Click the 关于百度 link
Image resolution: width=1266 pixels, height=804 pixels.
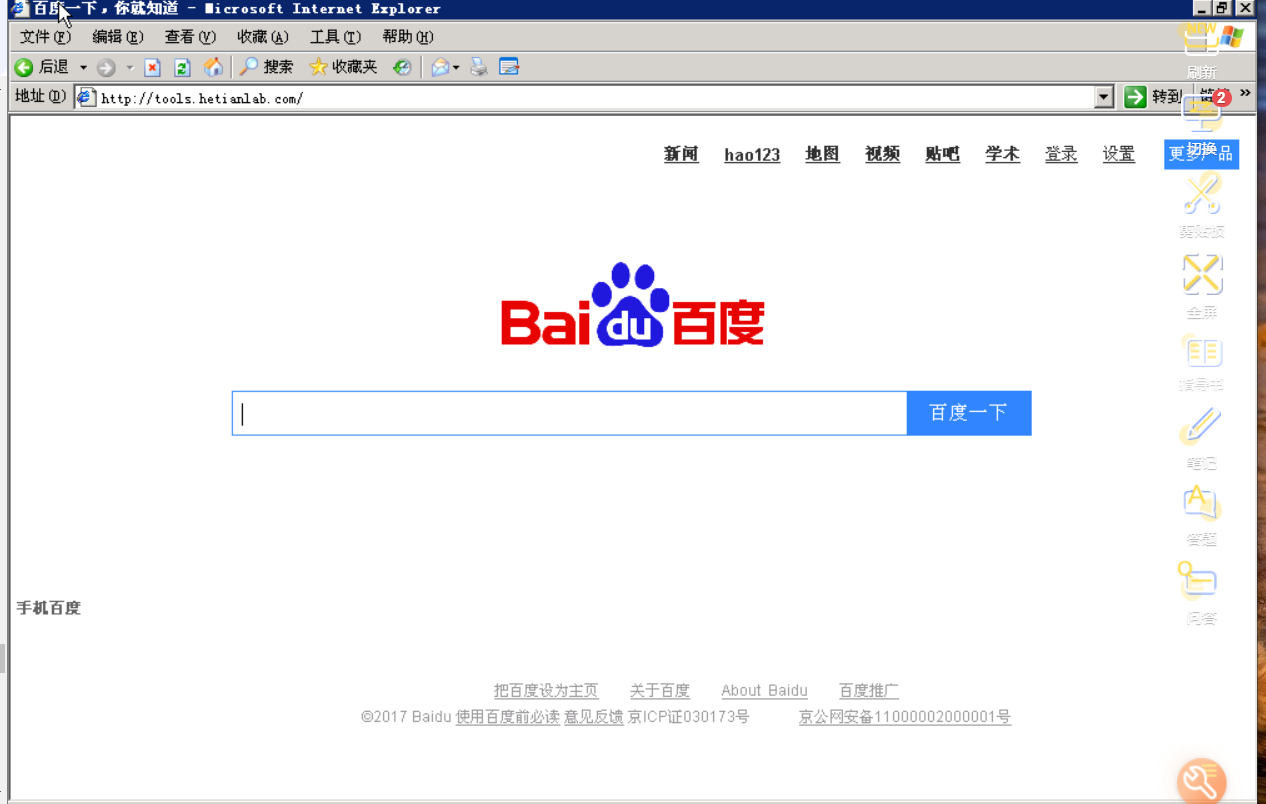coord(660,691)
